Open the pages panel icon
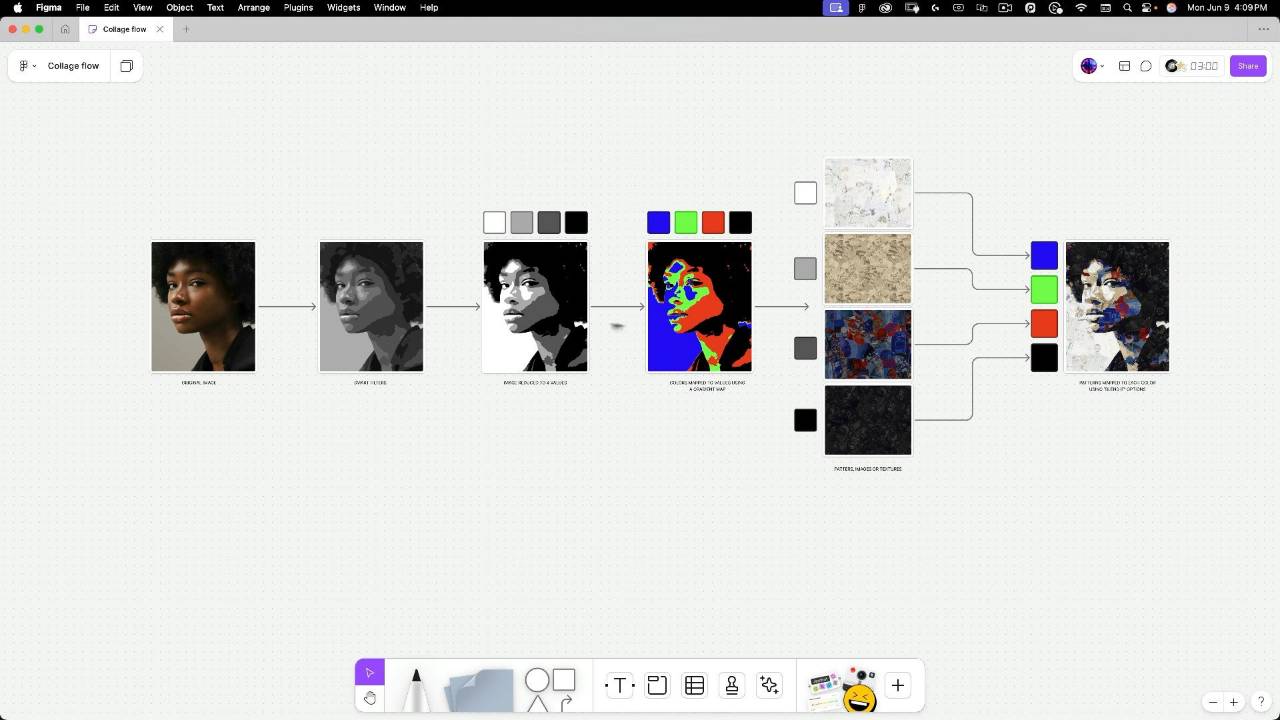Image resolution: width=1280 pixels, height=720 pixels. 127,66
